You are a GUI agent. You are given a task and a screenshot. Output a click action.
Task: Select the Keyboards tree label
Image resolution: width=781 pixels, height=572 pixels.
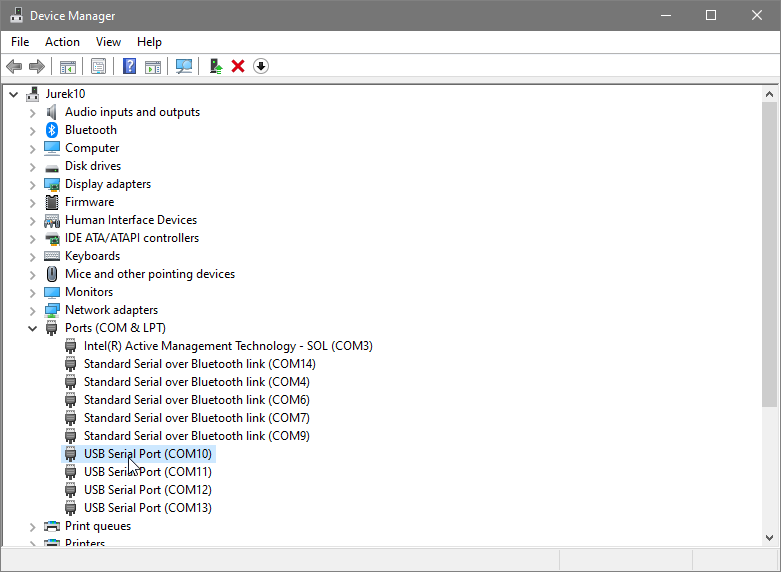[x=93, y=256]
